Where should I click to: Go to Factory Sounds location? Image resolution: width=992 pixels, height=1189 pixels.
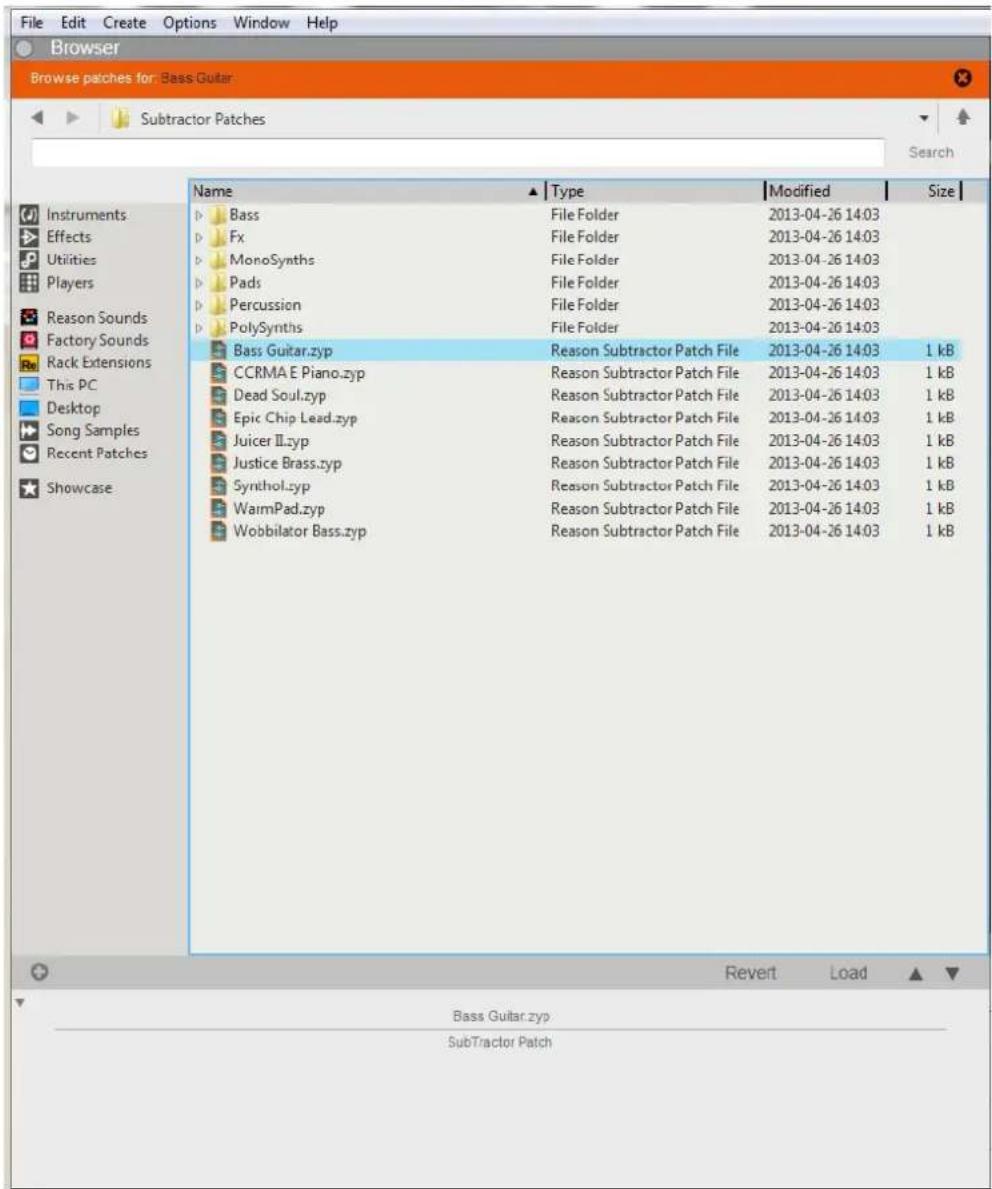(84, 340)
